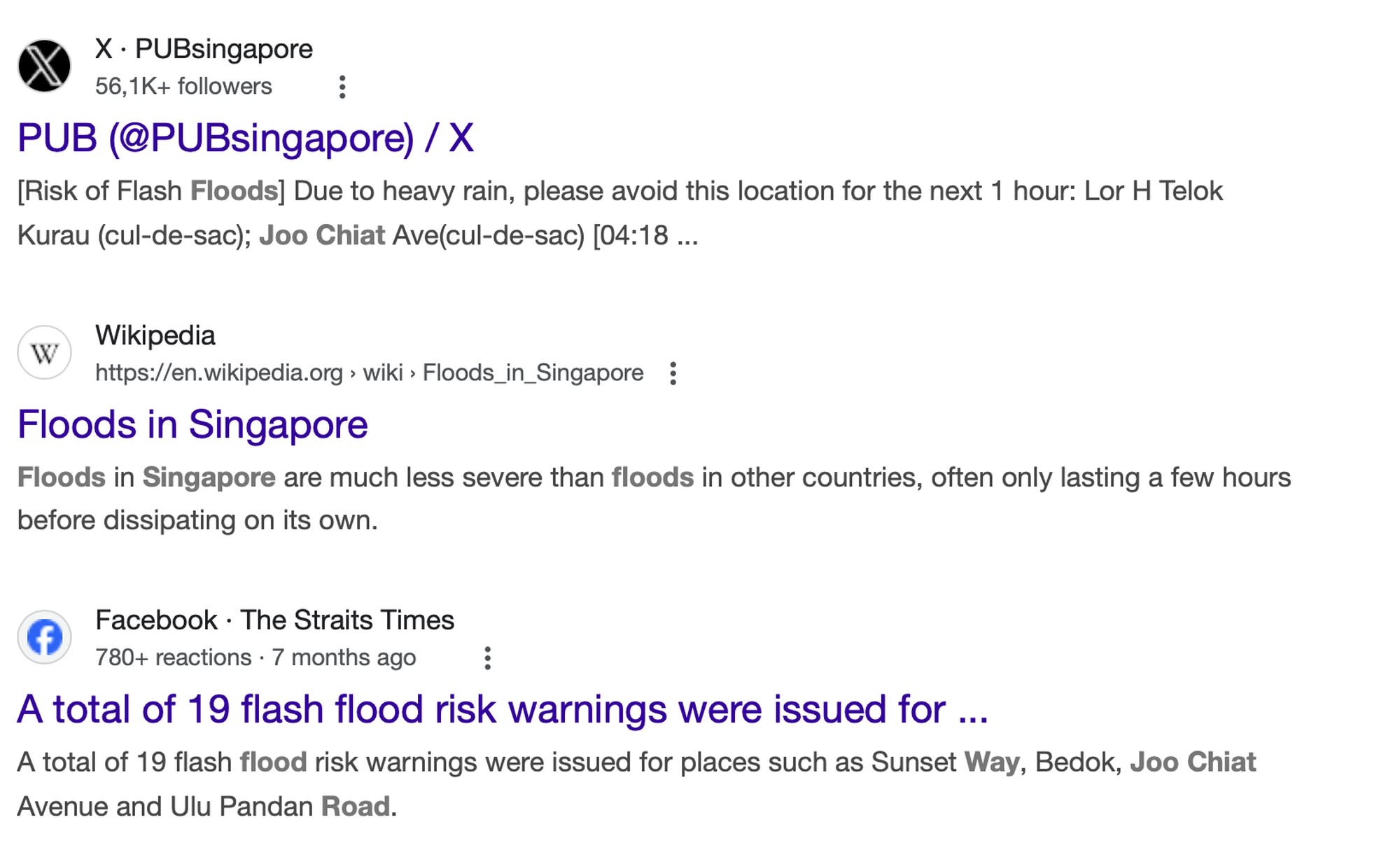Click the en.wikipedia.org breadcrumb URL
Viewport: 1400px width, 850px height.
(x=369, y=373)
